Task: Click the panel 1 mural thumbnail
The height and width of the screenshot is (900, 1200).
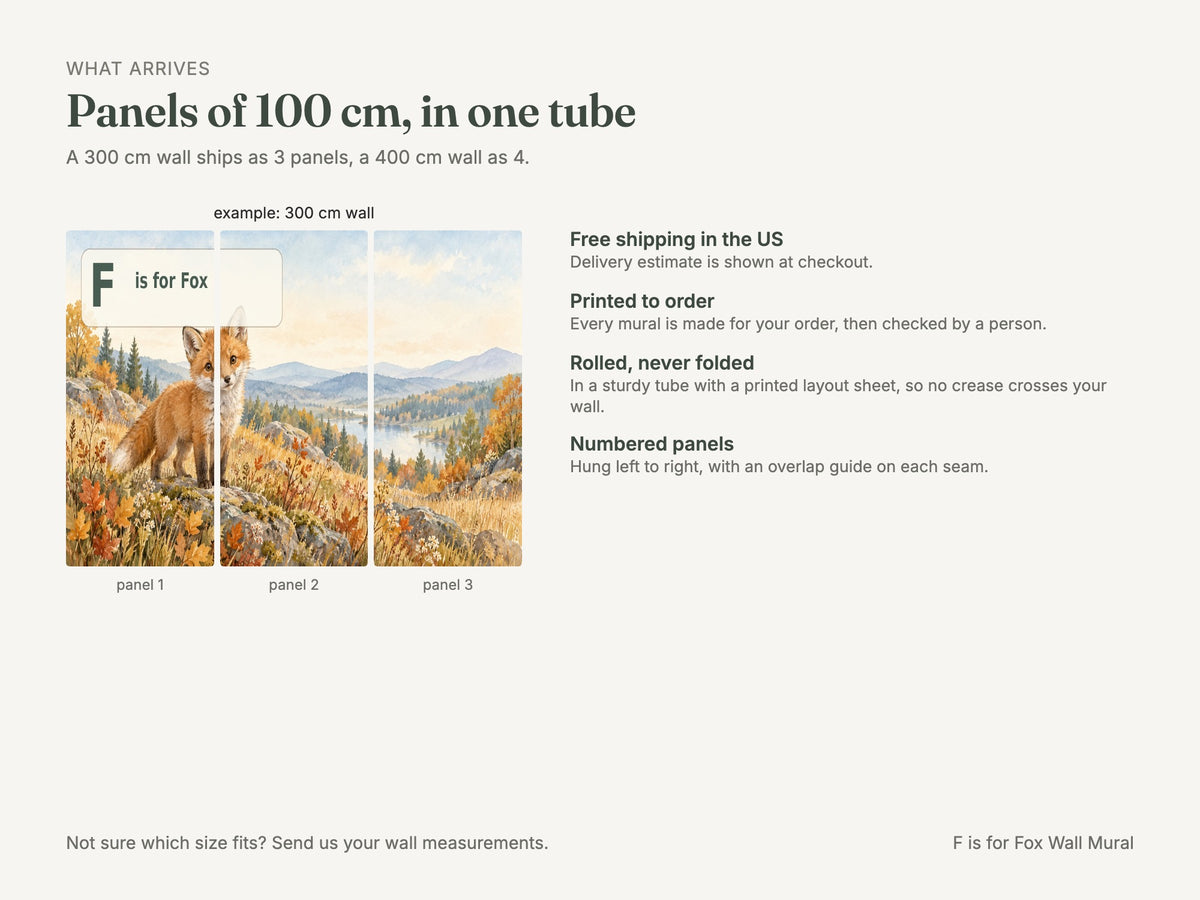Action: click(x=140, y=399)
